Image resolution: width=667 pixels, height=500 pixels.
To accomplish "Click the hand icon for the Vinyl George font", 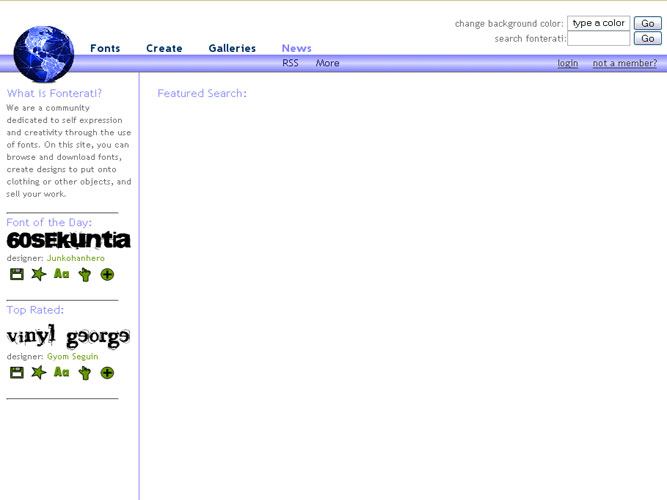I will click(x=84, y=372).
